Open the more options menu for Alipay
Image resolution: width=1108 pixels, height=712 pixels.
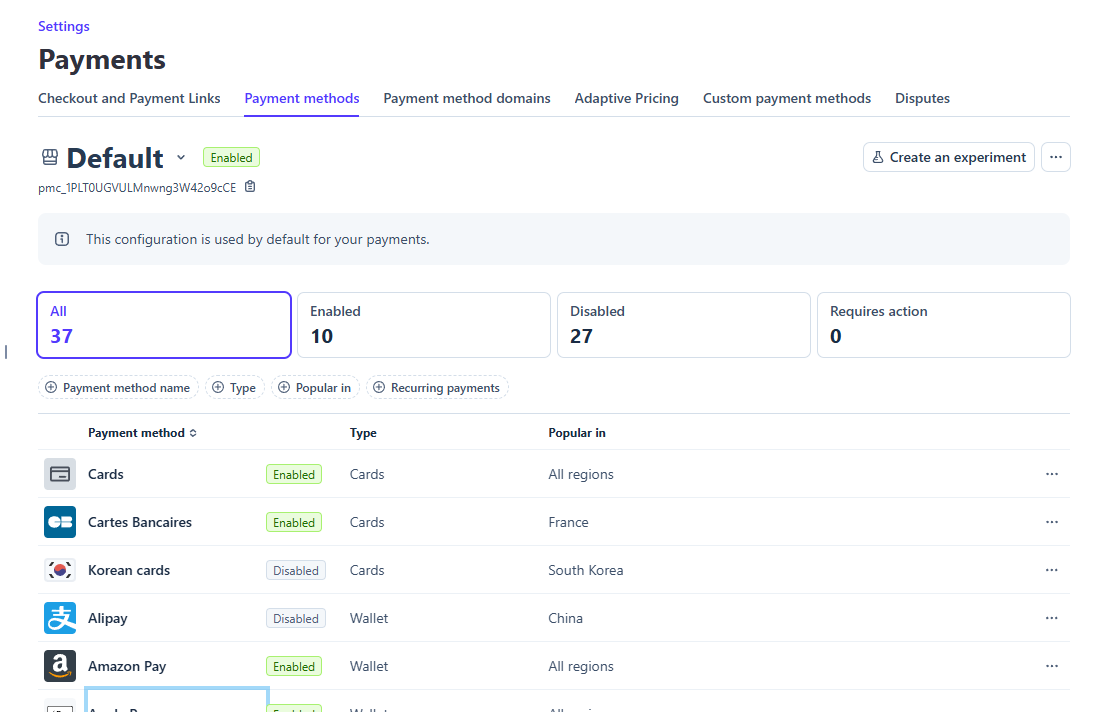1051,618
